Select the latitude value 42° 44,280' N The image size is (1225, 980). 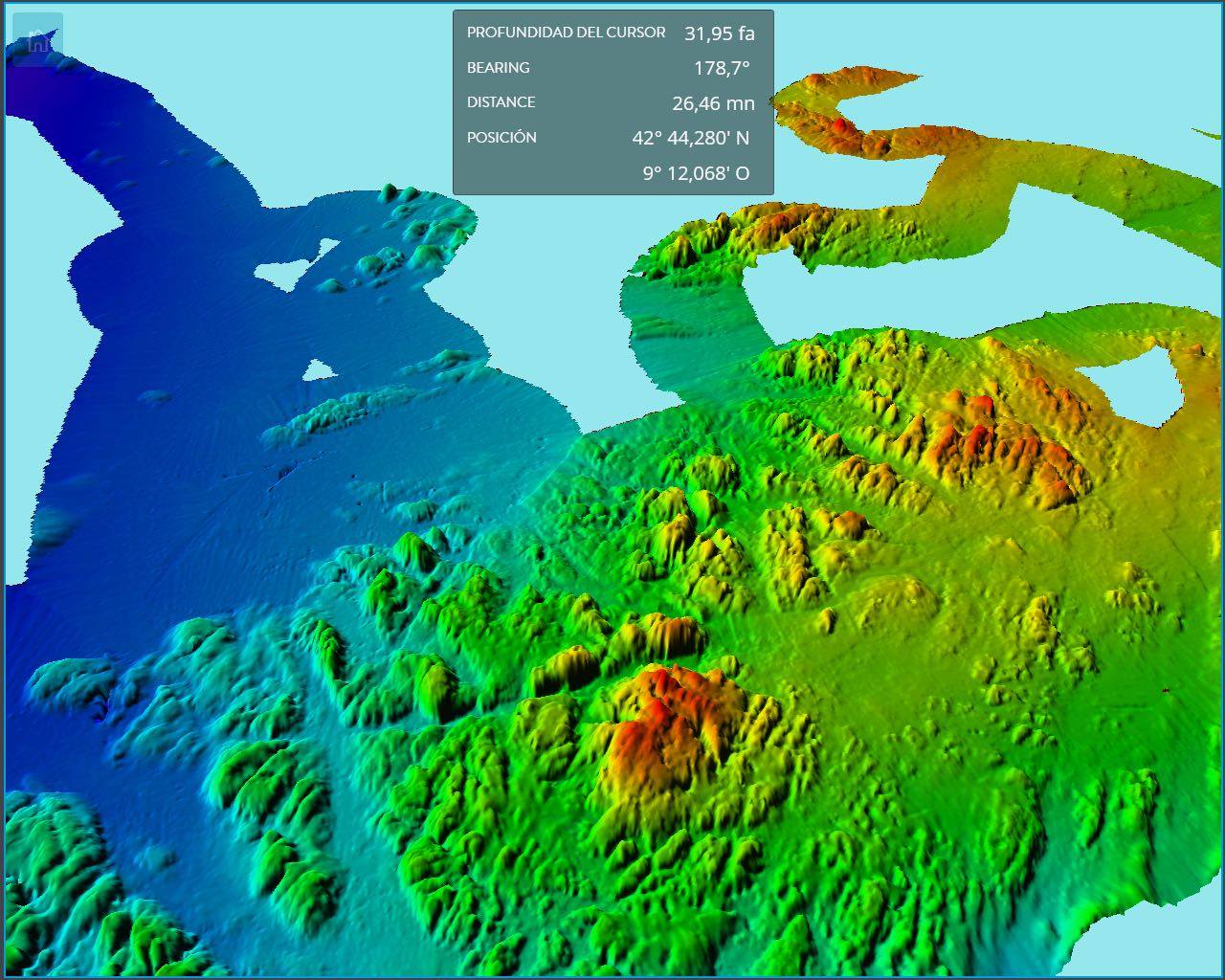click(690, 138)
